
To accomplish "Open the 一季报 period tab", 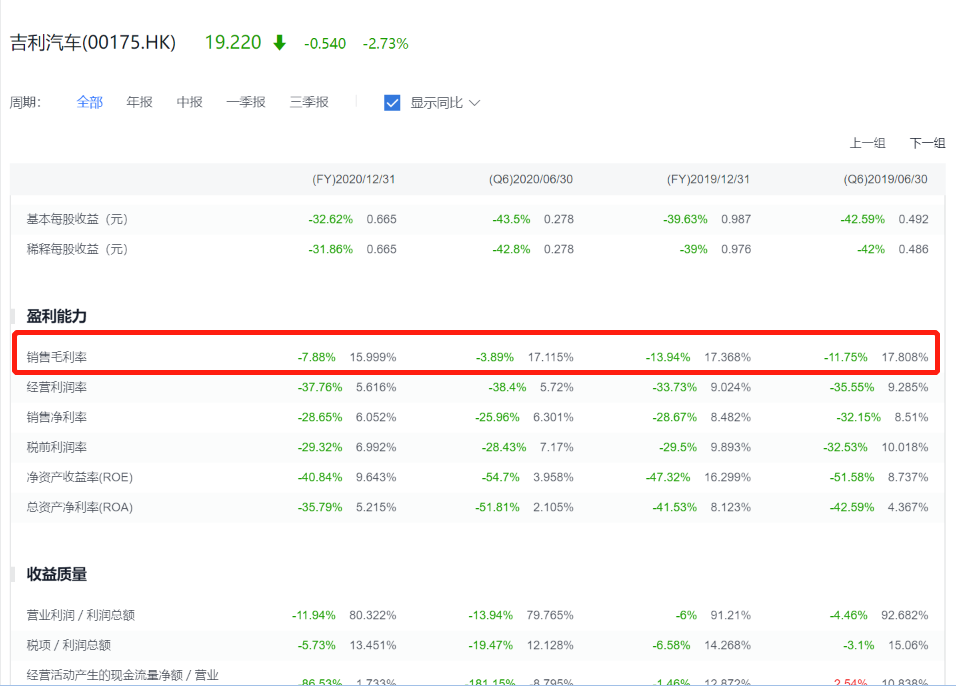I will [246, 102].
